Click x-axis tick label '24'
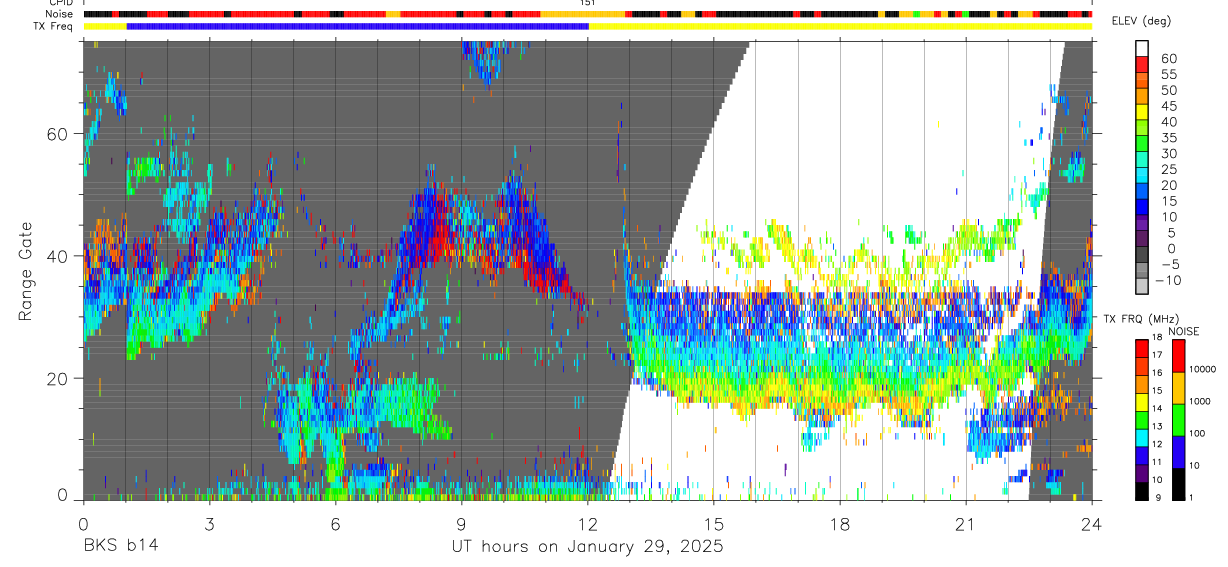This screenshot has height=567, width=1228. 1091,523
